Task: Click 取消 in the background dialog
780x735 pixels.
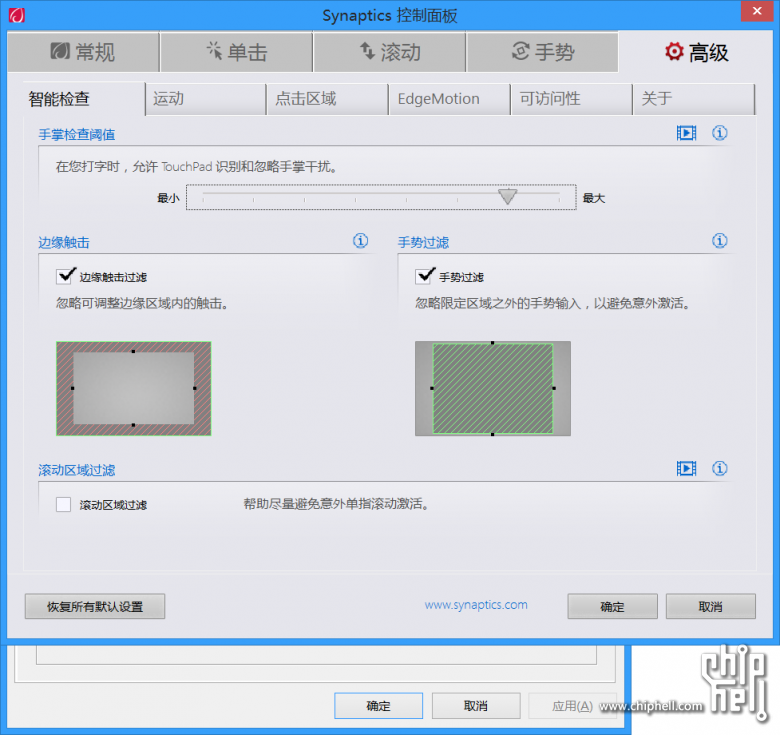Action: point(476,706)
